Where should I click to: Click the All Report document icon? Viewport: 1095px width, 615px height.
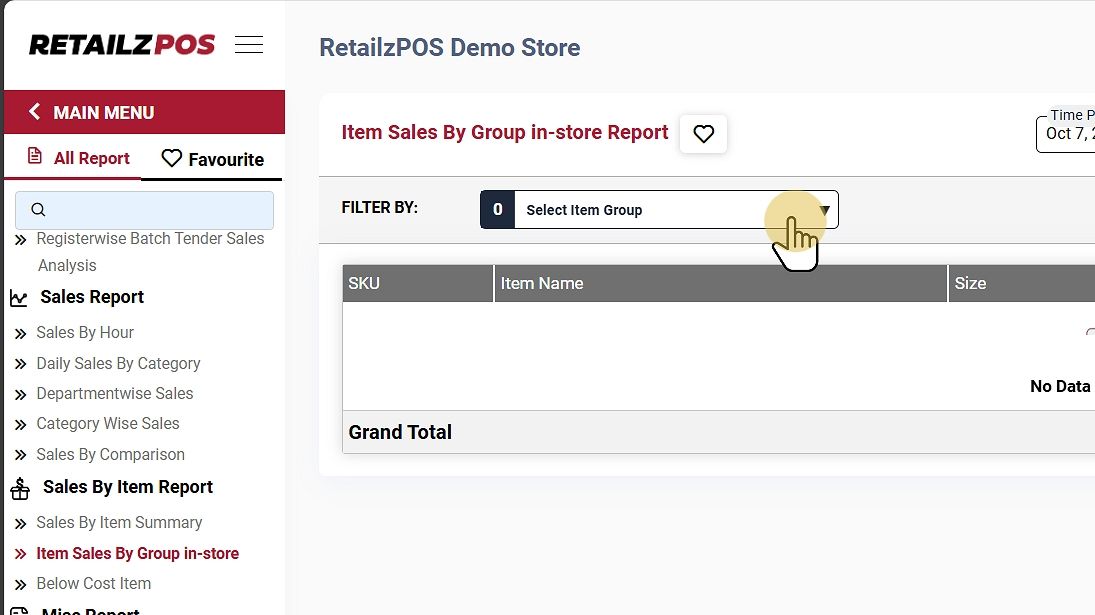click(x=35, y=157)
